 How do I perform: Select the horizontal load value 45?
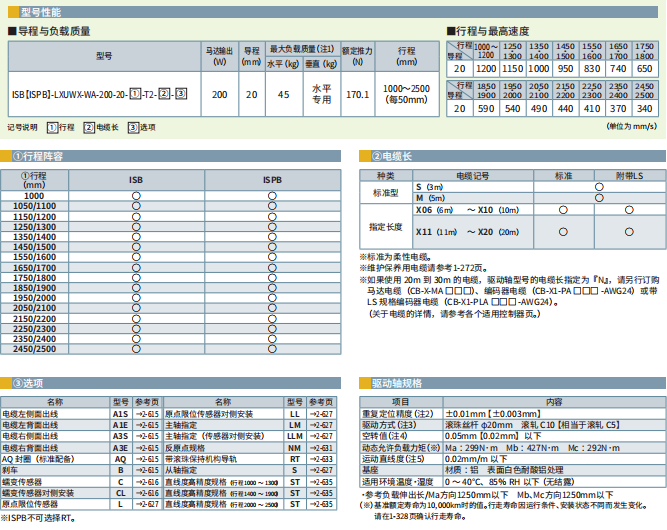pyautogui.click(x=284, y=94)
